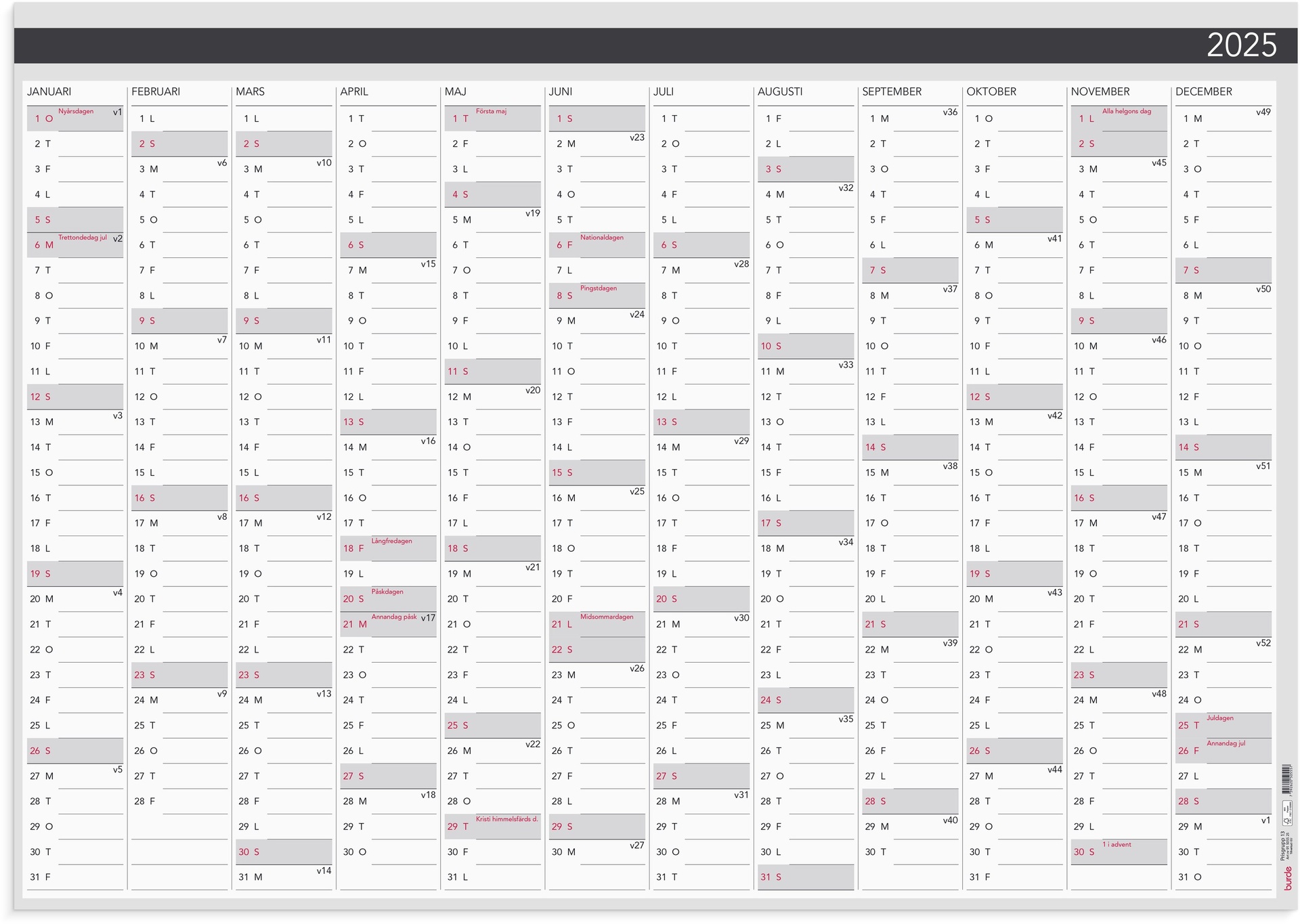This screenshot has width=1300, height=924.
Task: Click the Nyårsdagen holiday label
Action: coord(76,111)
